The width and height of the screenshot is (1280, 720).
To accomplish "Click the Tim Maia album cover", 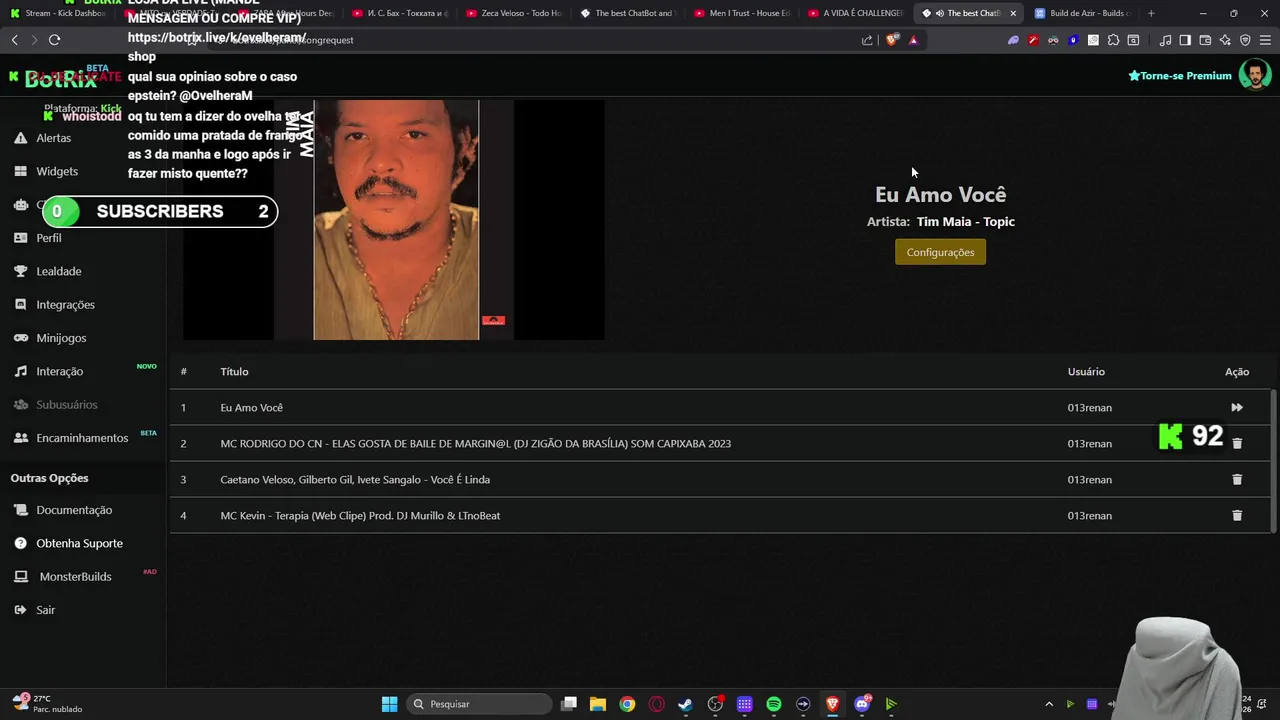I will [x=394, y=220].
